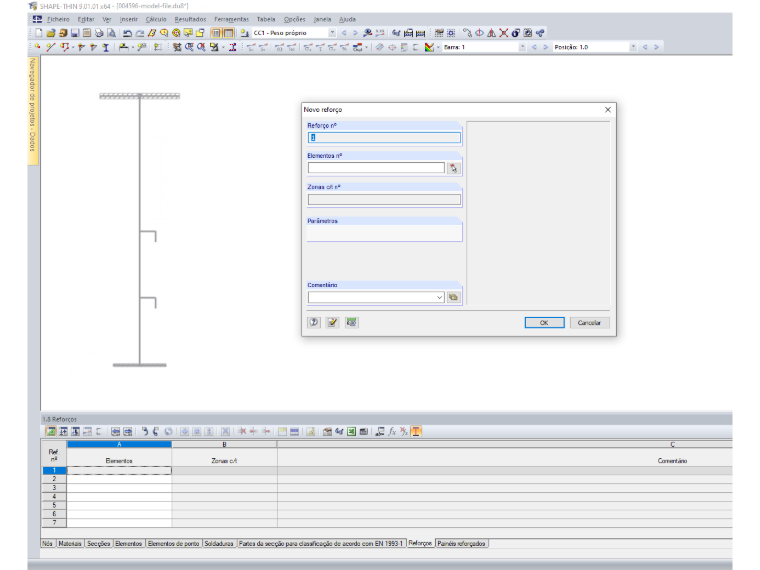Open the CC1 - Peso próprio dropdown

[332, 33]
